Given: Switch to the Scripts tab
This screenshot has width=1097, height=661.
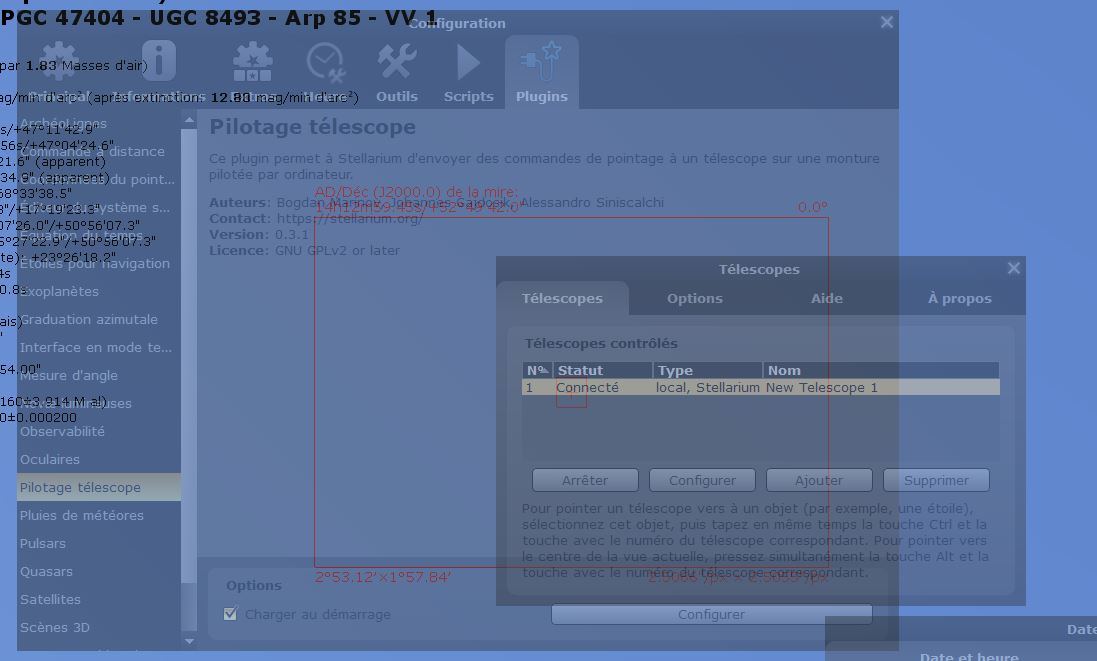Looking at the screenshot, I should [x=468, y=73].
